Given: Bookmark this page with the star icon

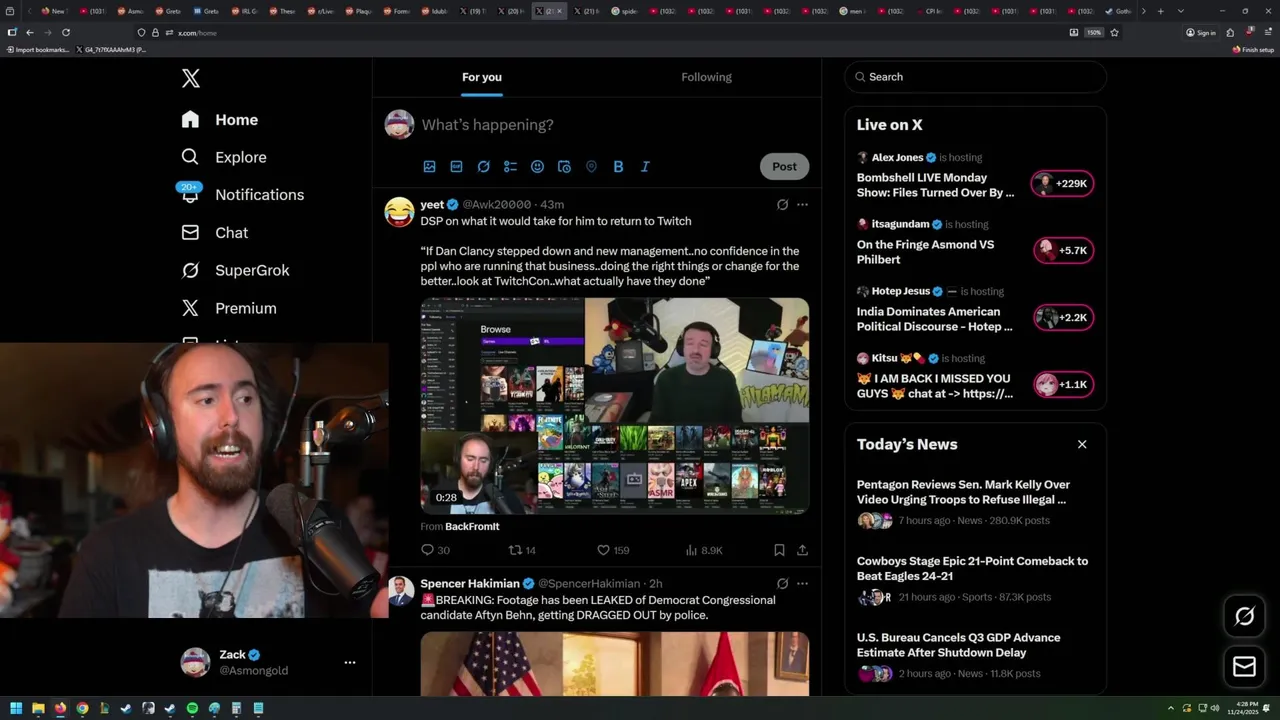Looking at the screenshot, I should coord(1114,32).
